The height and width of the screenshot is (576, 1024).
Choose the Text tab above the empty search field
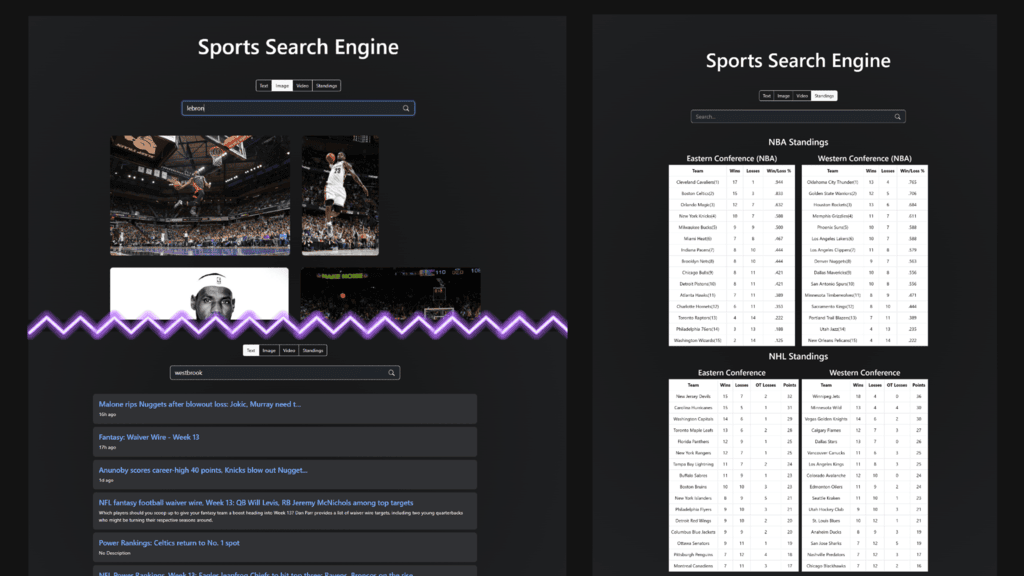coord(766,96)
